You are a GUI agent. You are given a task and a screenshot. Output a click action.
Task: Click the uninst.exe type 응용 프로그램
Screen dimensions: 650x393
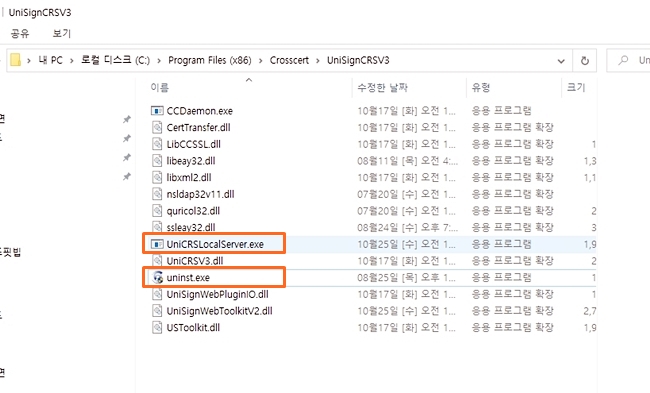[501, 277]
